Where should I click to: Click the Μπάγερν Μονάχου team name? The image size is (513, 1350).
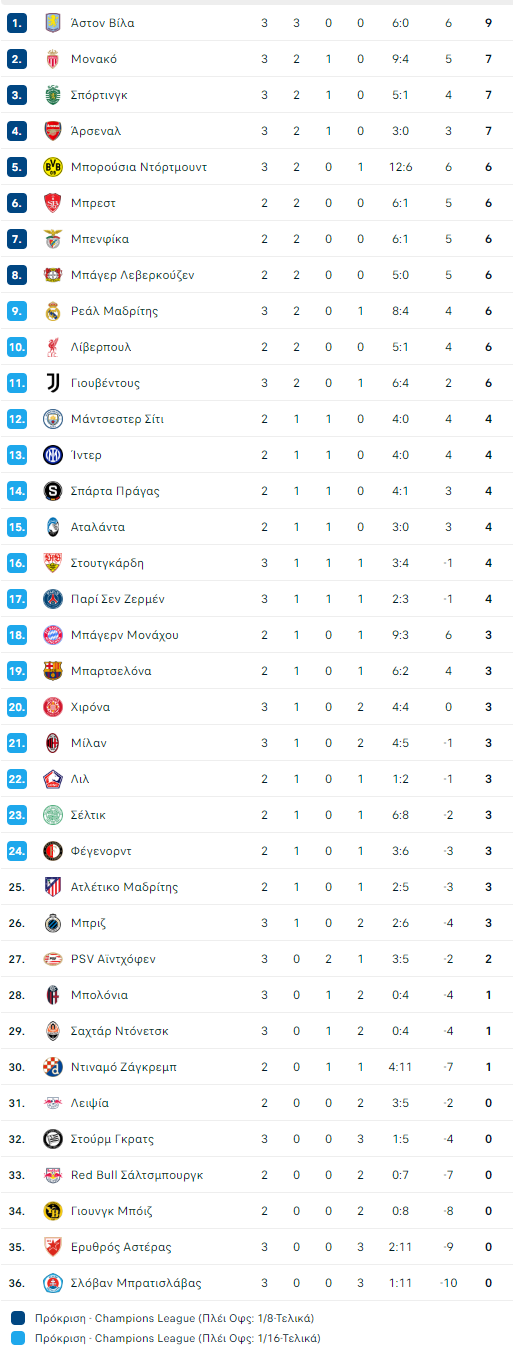[x=125, y=635]
